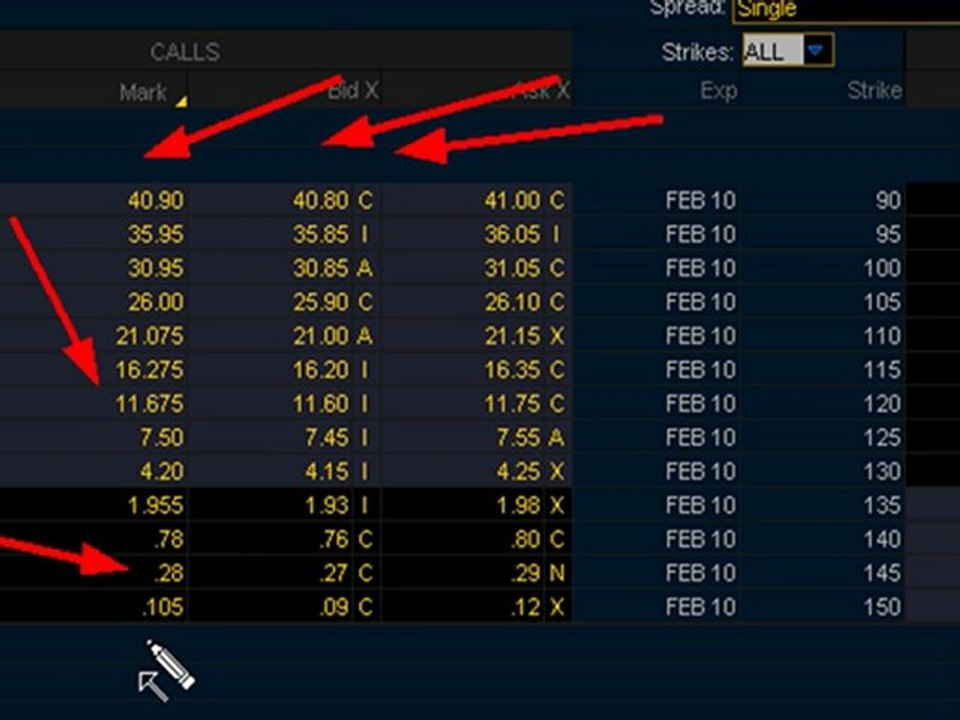The width and height of the screenshot is (960, 720).
Task: Open the Strikes ALL dropdown arrow
Action: [815, 50]
